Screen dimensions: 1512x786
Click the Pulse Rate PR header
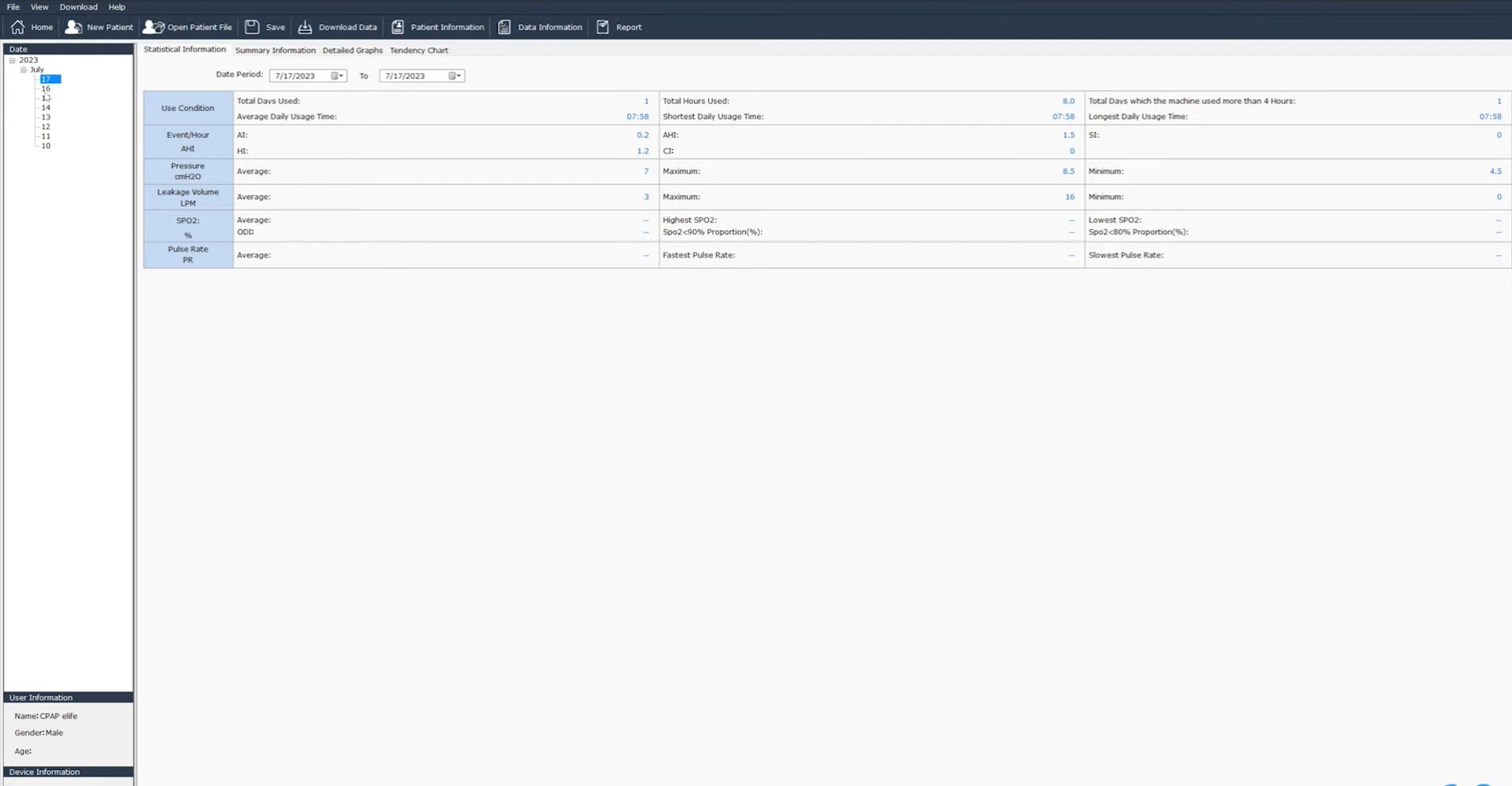[x=188, y=255]
